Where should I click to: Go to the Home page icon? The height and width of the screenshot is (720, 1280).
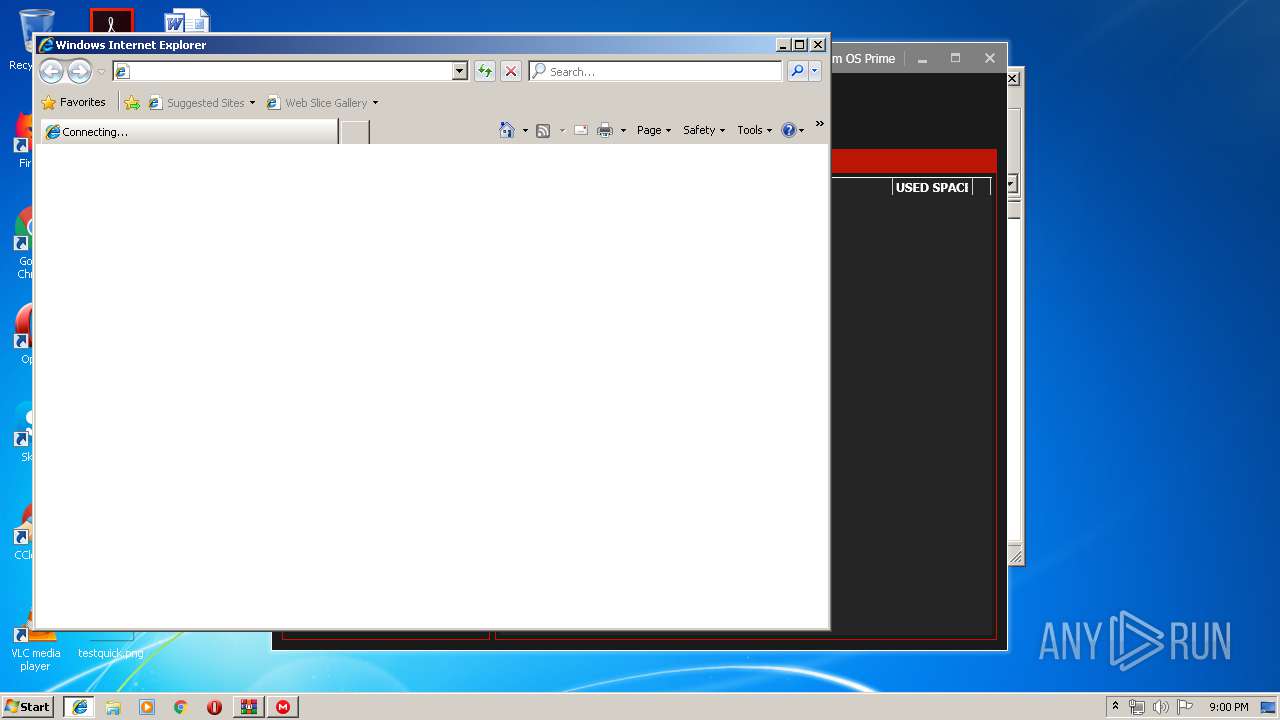(x=507, y=130)
